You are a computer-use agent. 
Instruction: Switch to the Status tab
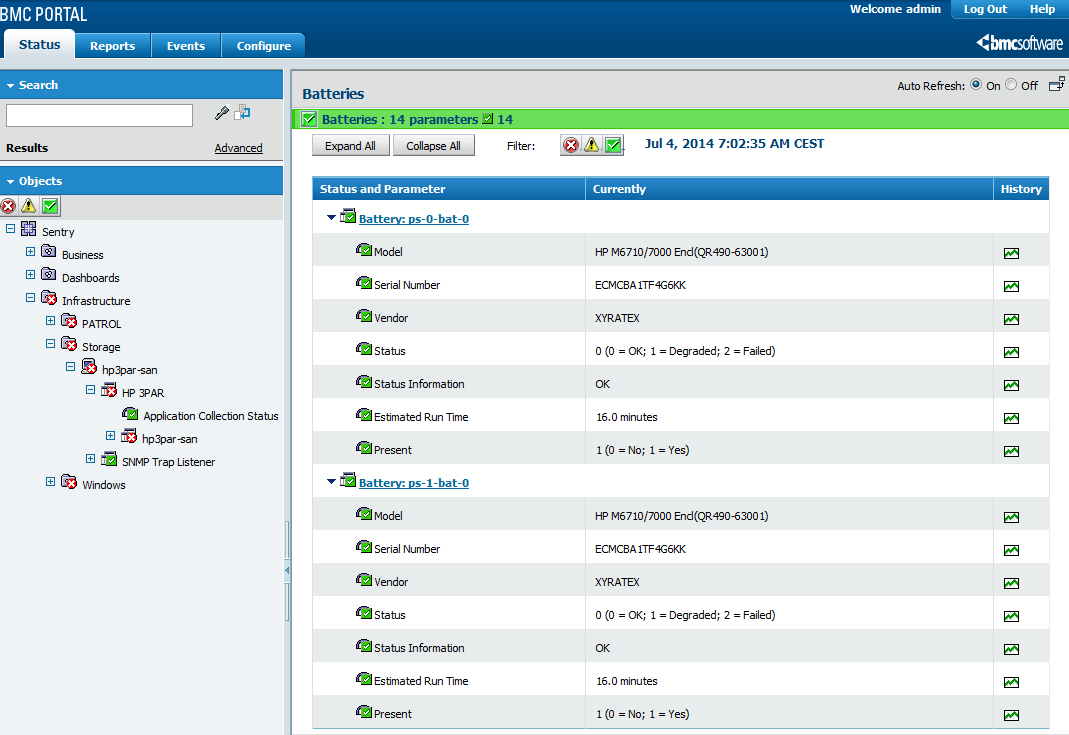pos(40,44)
